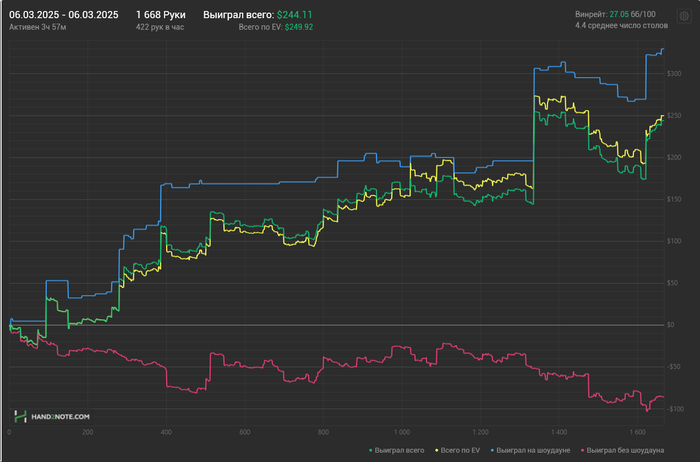The image size is (700, 462).
Task: Click the $100 y-axis label
Action: 674,241
